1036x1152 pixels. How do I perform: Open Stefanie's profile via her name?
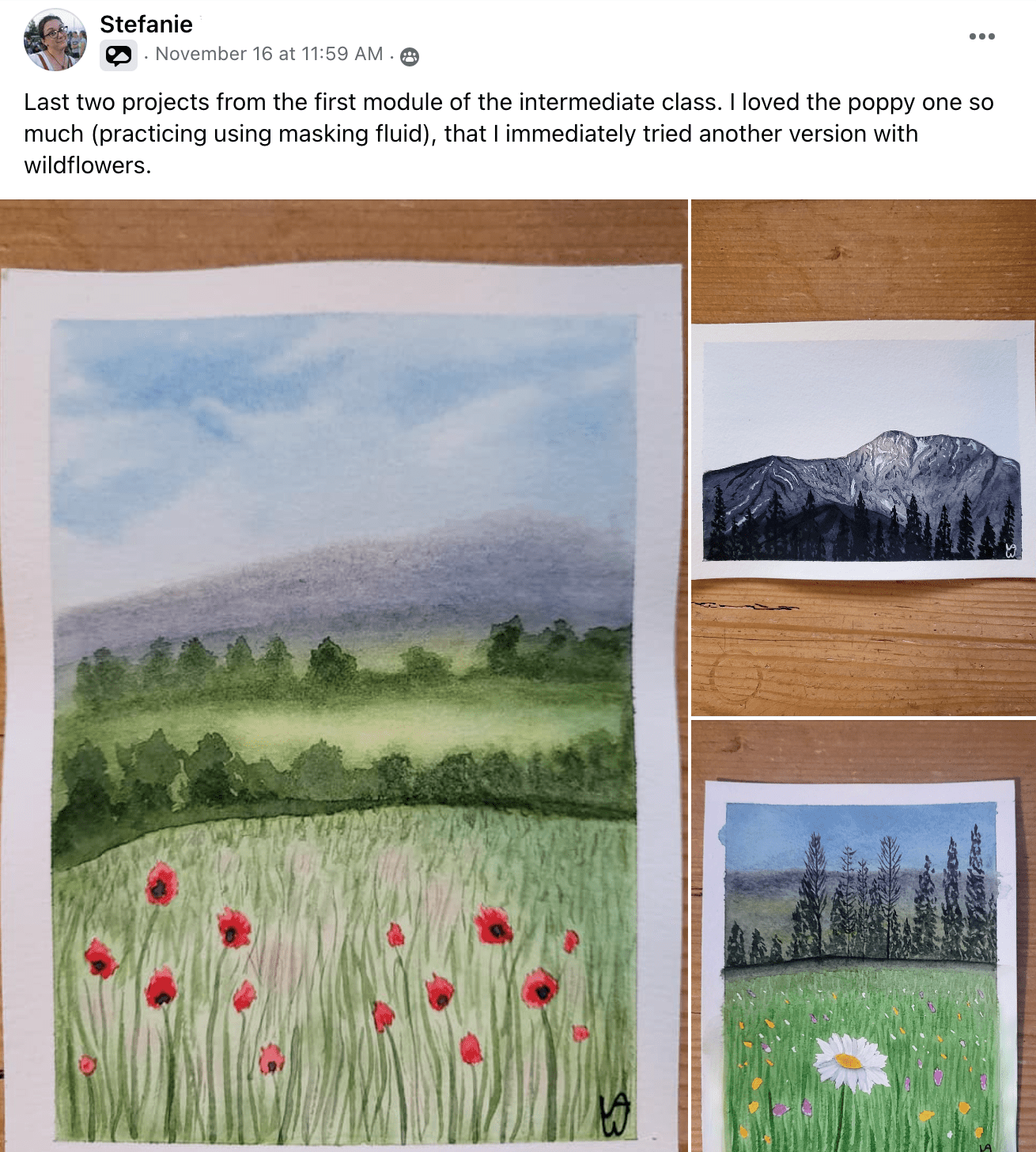point(146,24)
